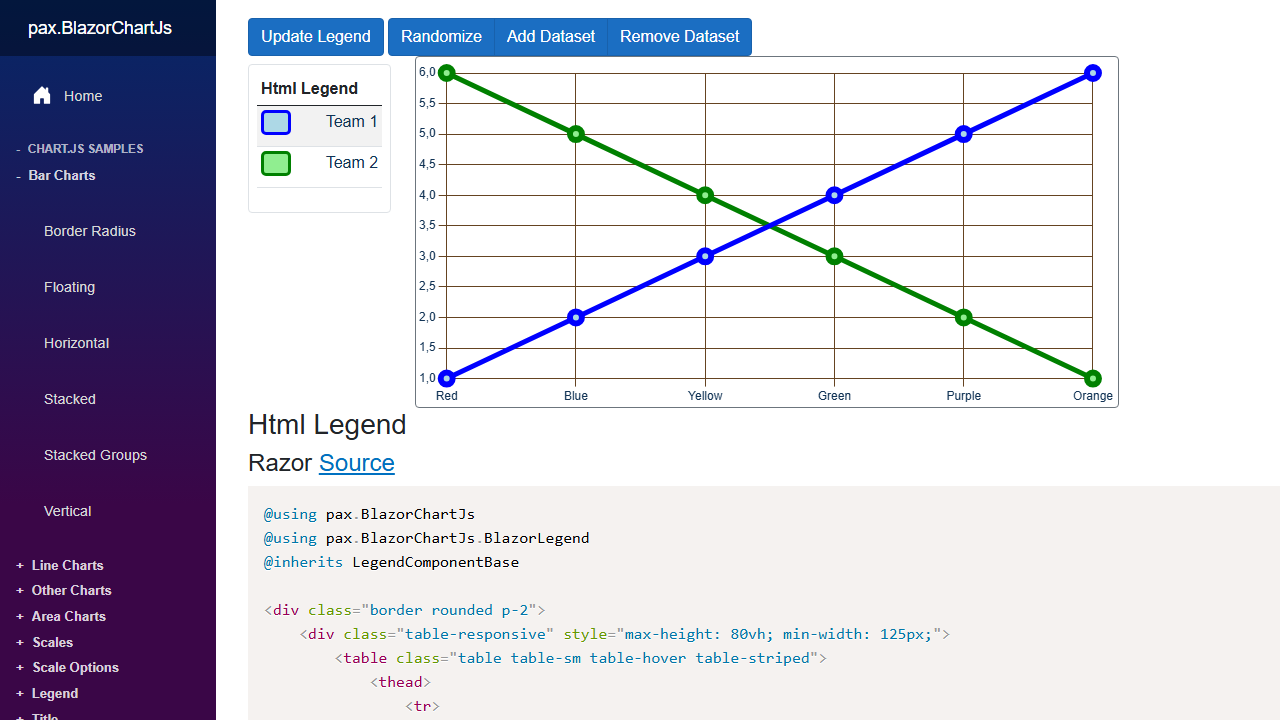Click blue data point at Yellow
The image size is (1280, 720).
[705, 256]
